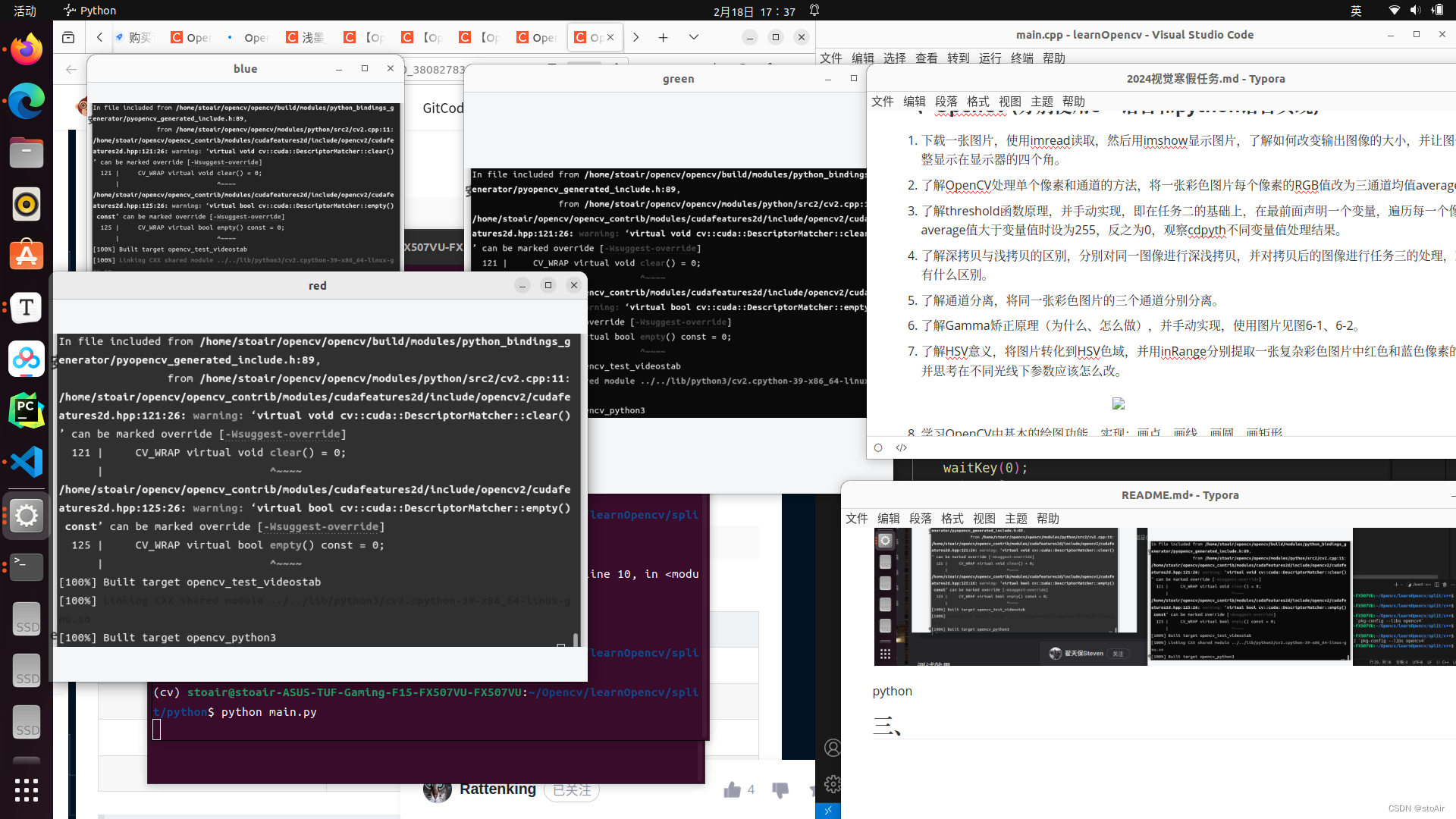This screenshot has width=1456, height=819.
Task: Open system menu via volume icon
Action: [x=1415, y=11]
